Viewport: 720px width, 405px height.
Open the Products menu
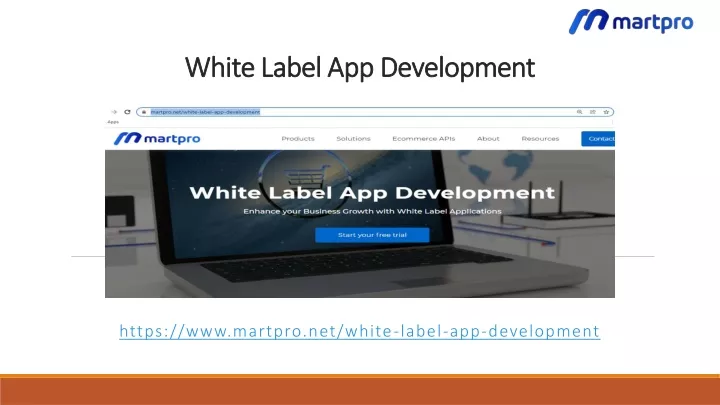298,139
